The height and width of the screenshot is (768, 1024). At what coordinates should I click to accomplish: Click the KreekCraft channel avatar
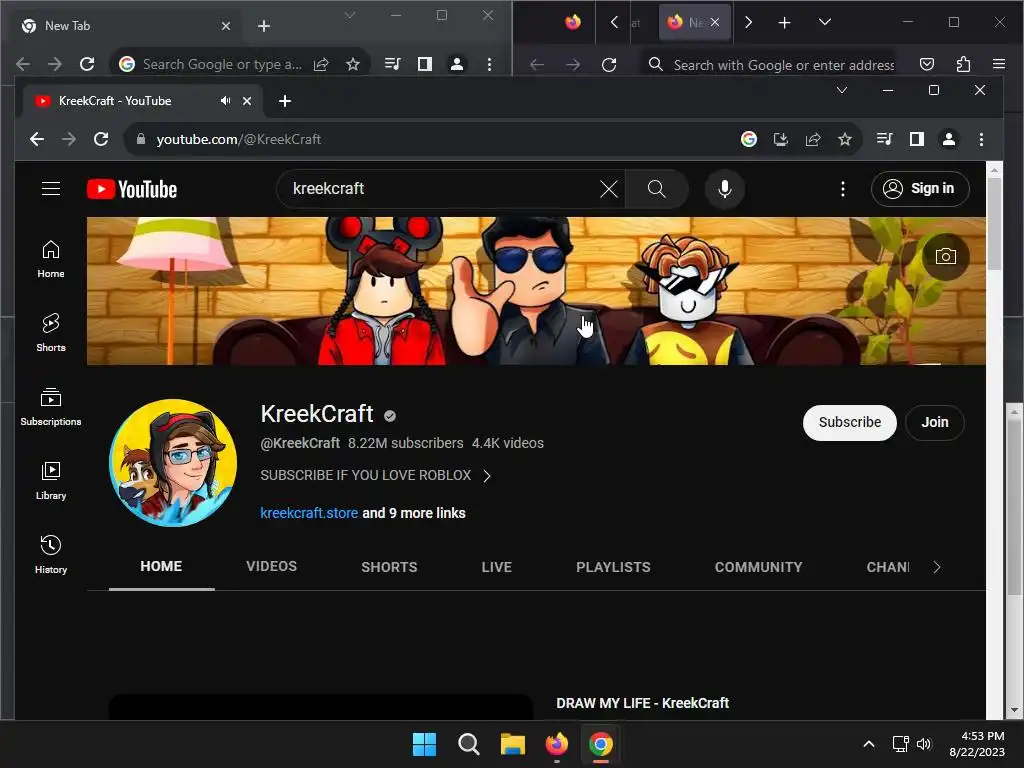173,463
